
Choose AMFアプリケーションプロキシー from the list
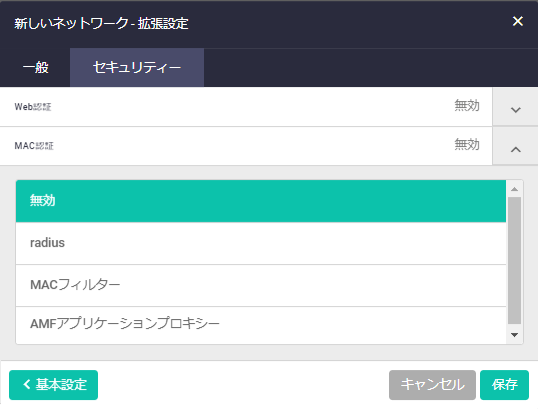[261, 325]
